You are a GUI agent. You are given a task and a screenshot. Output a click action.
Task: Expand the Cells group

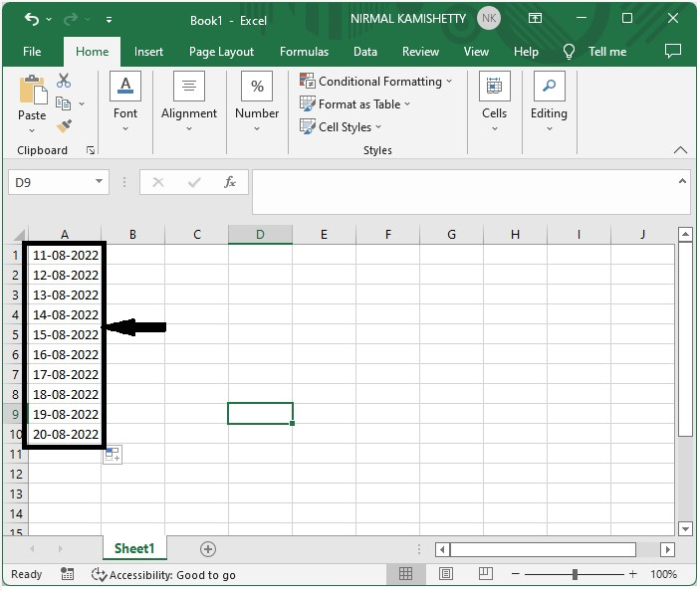pos(494,102)
